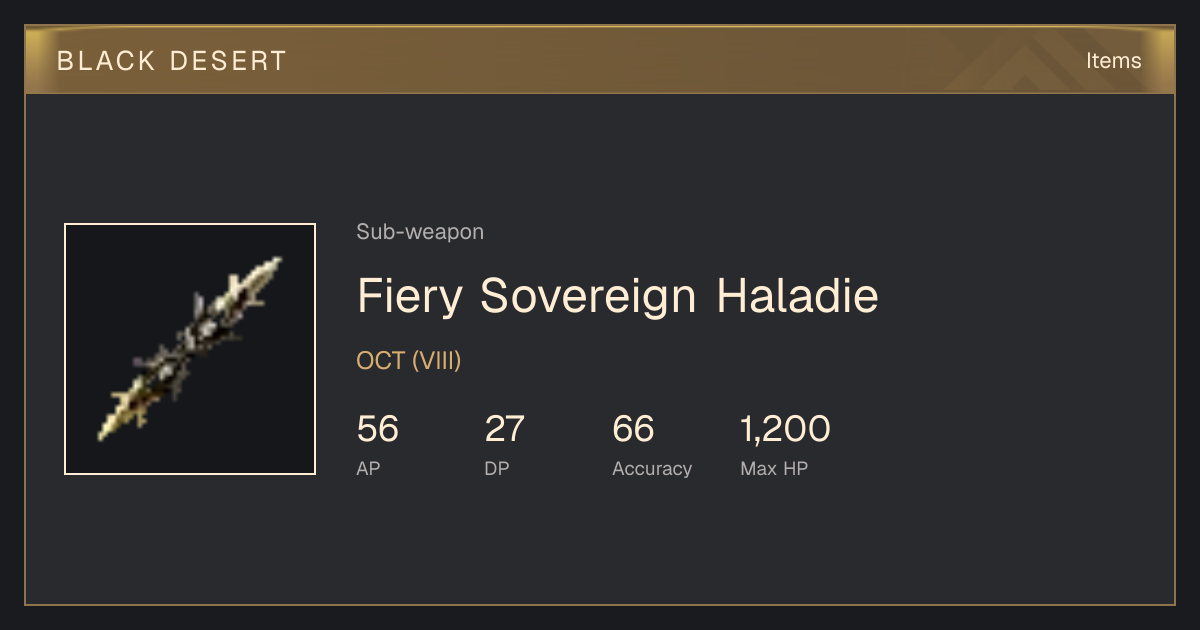Go to the Items section
Image resolution: width=1200 pixels, height=630 pixels.
[x=1113, y=61]
